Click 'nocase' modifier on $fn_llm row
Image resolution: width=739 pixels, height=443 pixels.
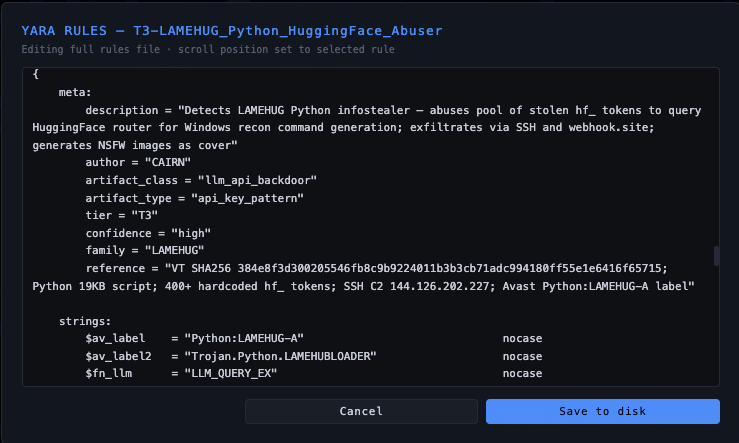pyautogui.click(x=522, y=373)
